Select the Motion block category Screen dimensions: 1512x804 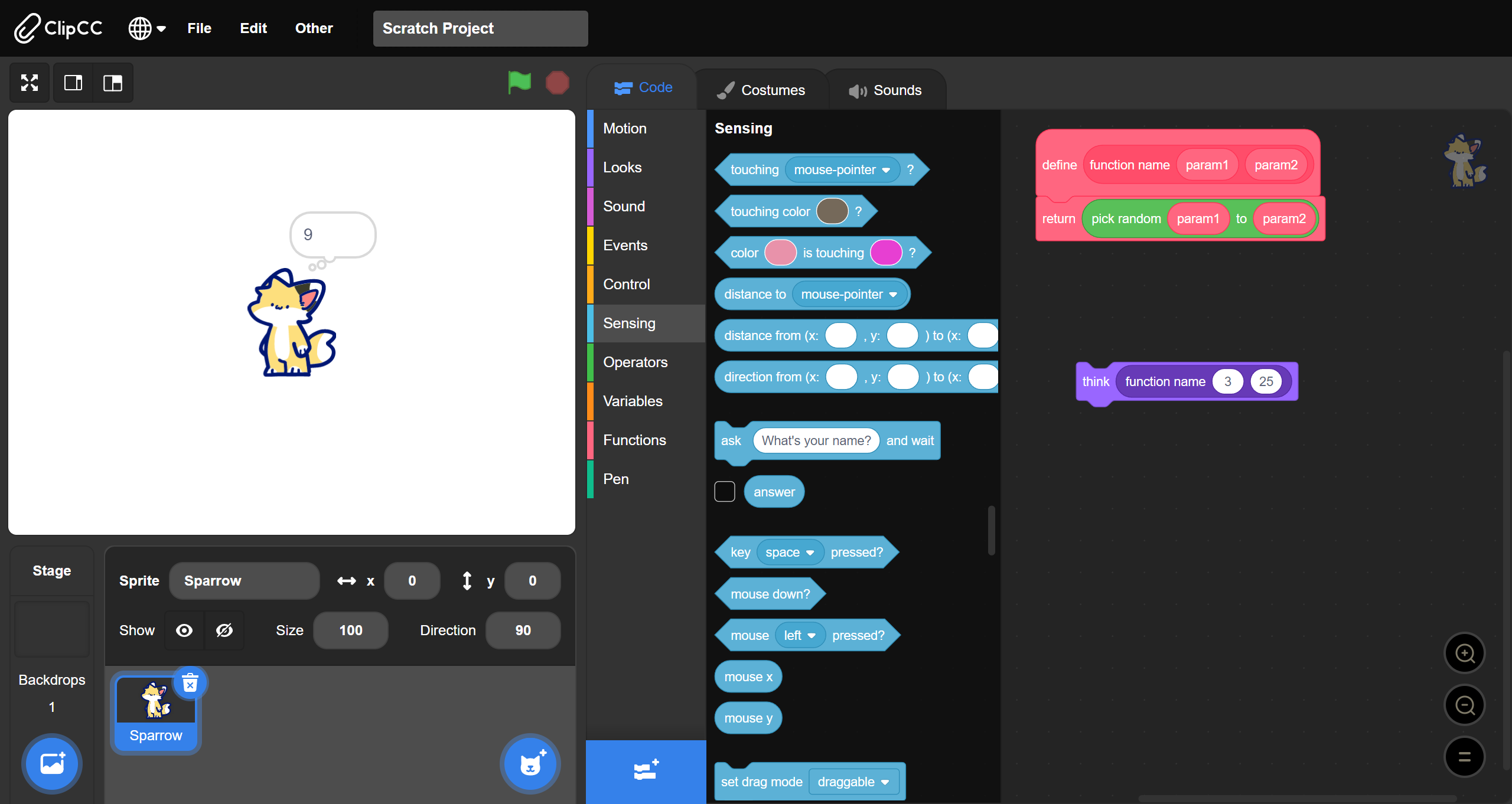coord(647,128)
